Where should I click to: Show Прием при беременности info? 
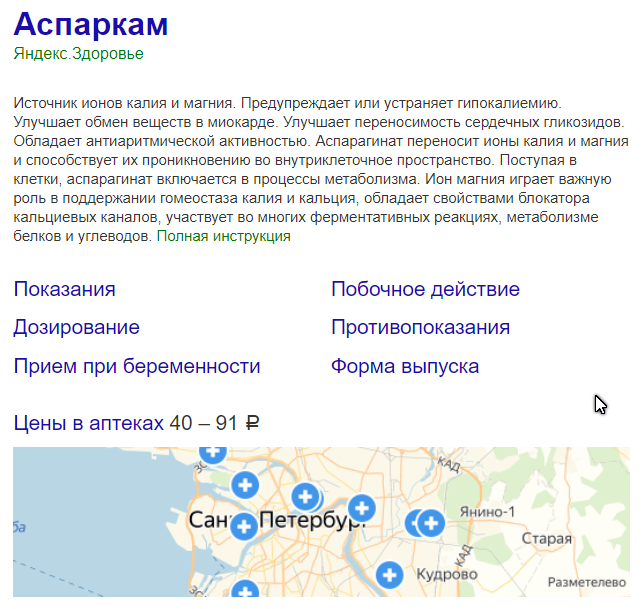coord(137,367)
